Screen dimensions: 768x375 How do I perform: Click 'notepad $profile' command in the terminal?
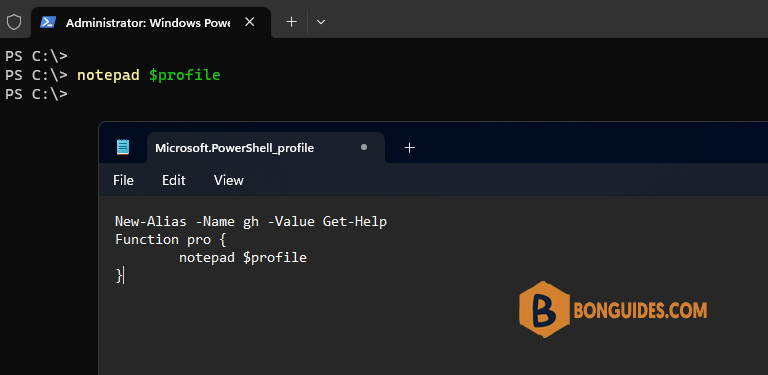149,75
